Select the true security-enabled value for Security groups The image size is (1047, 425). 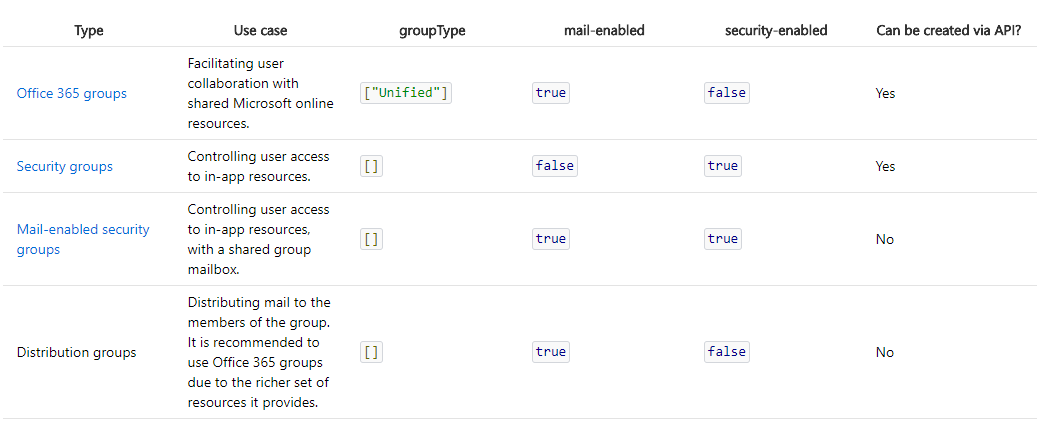pyautogui.click(x=723, y=166)
